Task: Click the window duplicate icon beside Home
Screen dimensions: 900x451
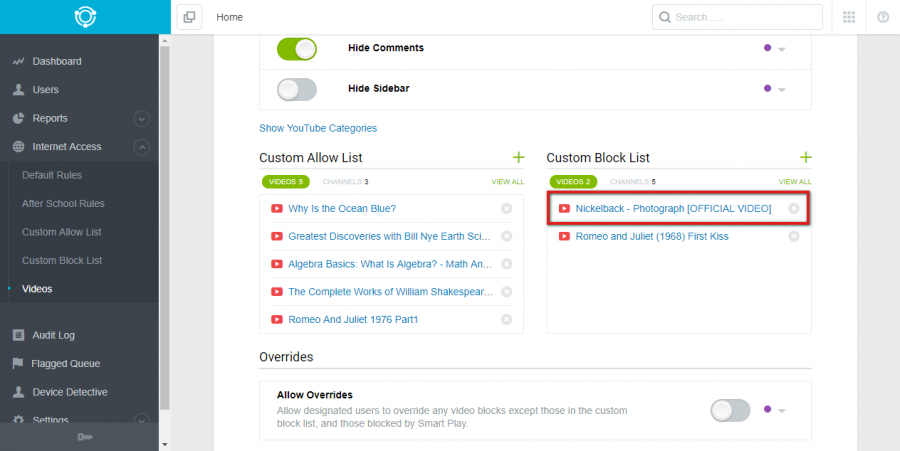Action: coord(189,17)
